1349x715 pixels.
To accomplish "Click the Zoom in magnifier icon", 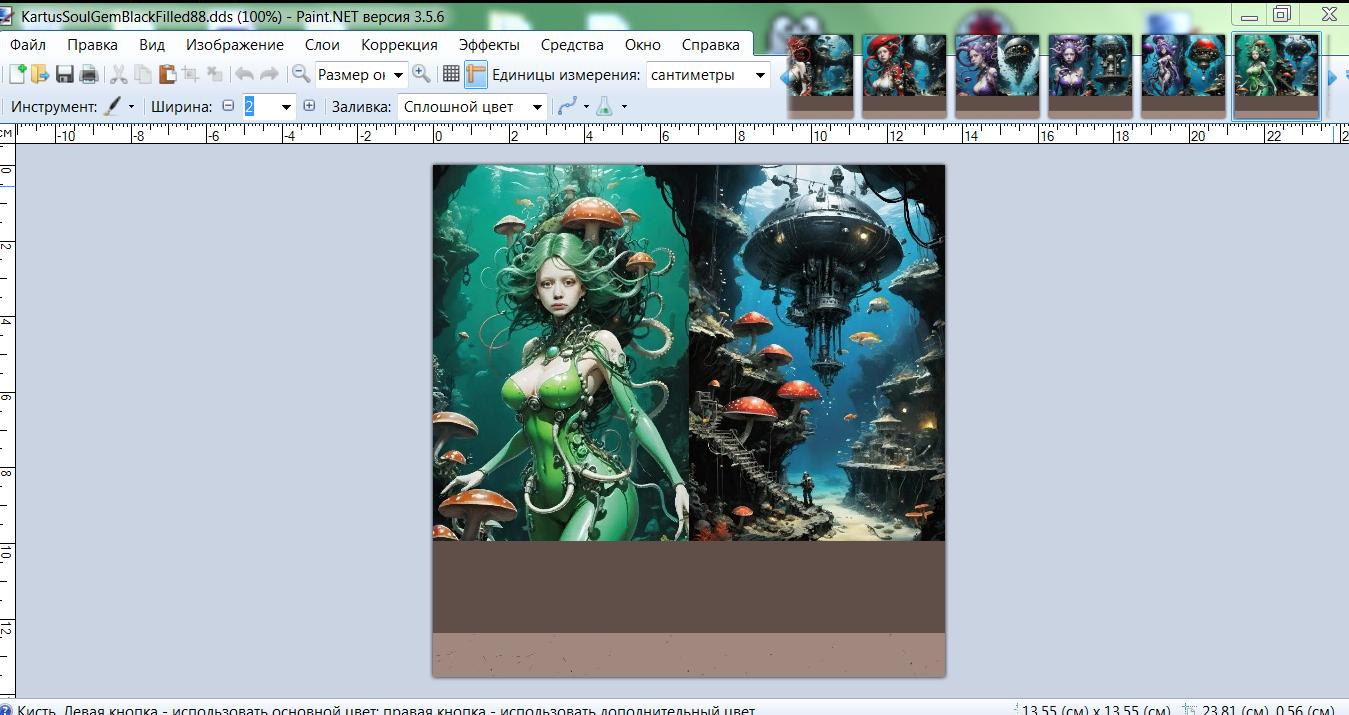I will pos(421,74).
